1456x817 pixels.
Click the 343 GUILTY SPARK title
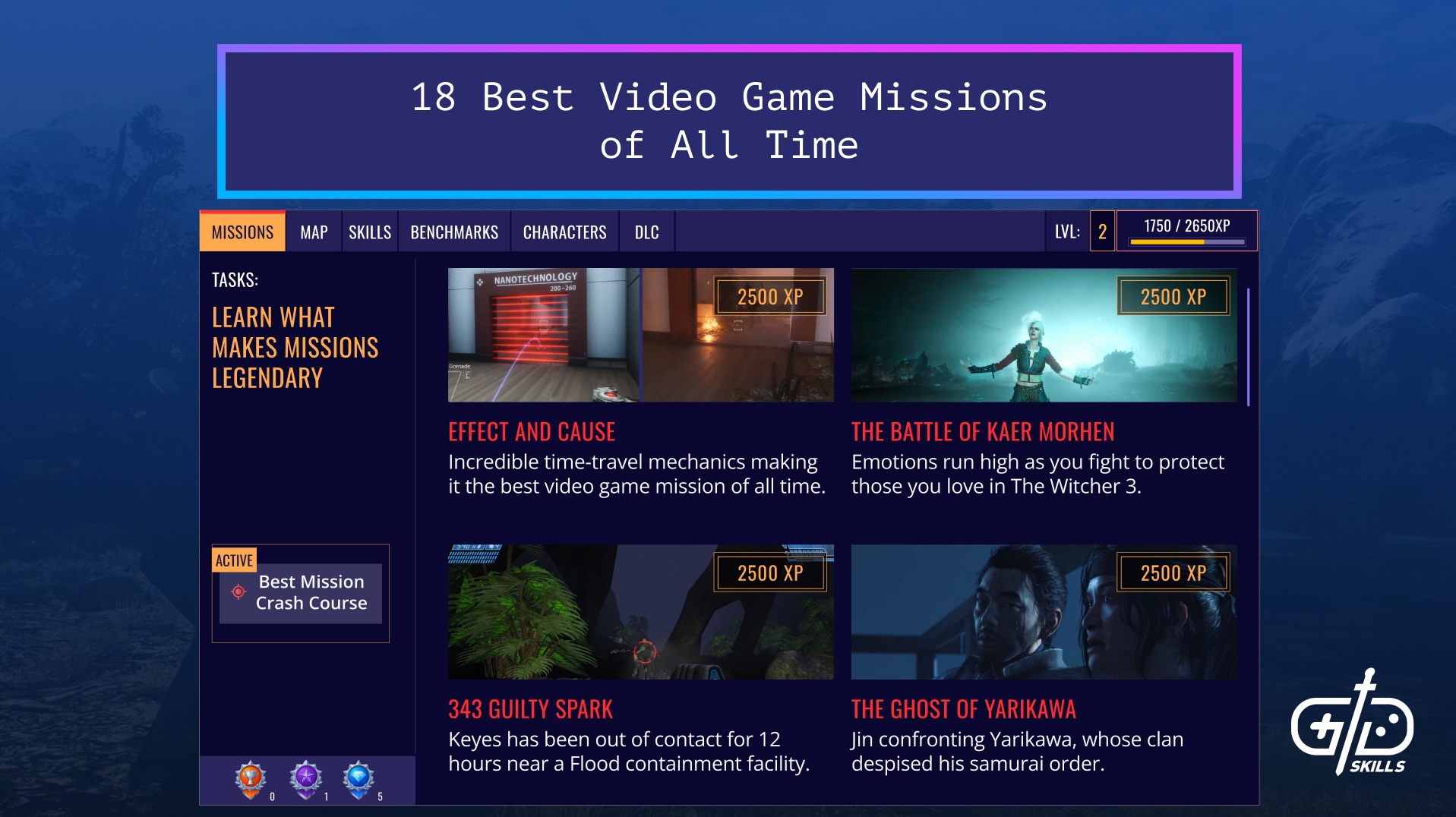[x=530, y=709]
